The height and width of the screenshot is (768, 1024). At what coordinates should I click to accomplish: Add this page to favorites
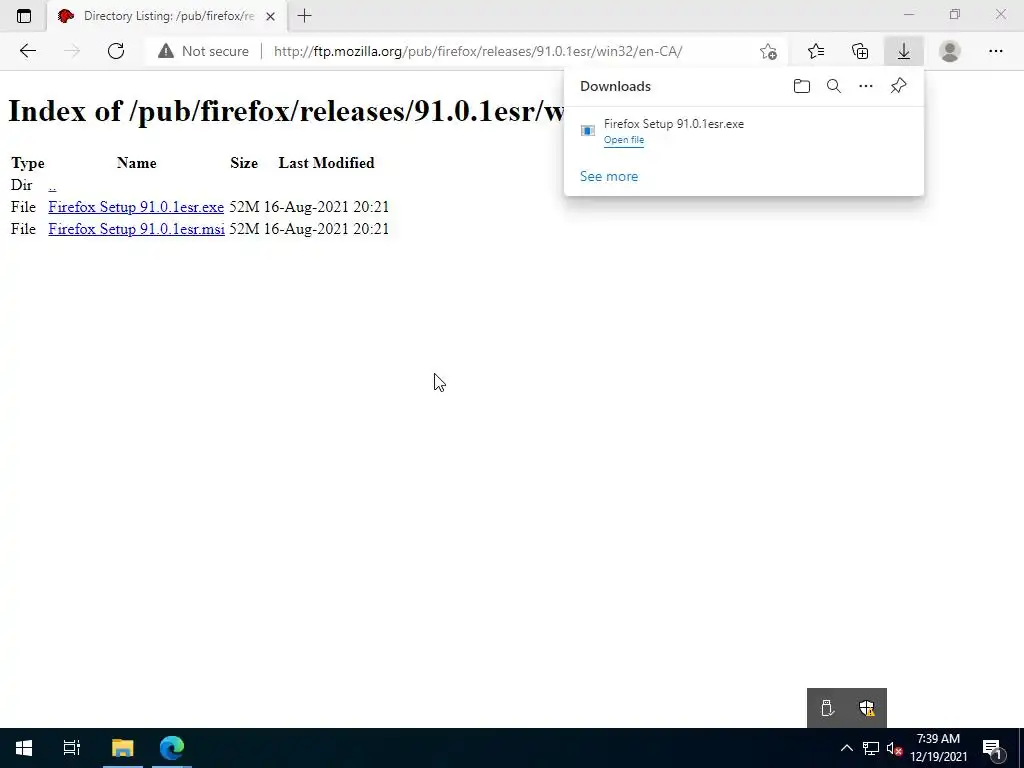point(768,51)
